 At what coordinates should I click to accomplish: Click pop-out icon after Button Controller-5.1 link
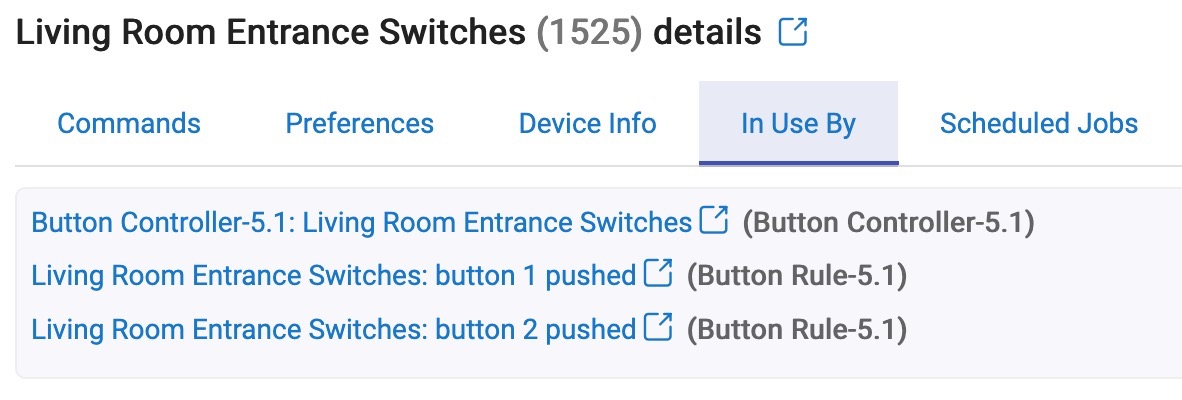pos(714,220)
